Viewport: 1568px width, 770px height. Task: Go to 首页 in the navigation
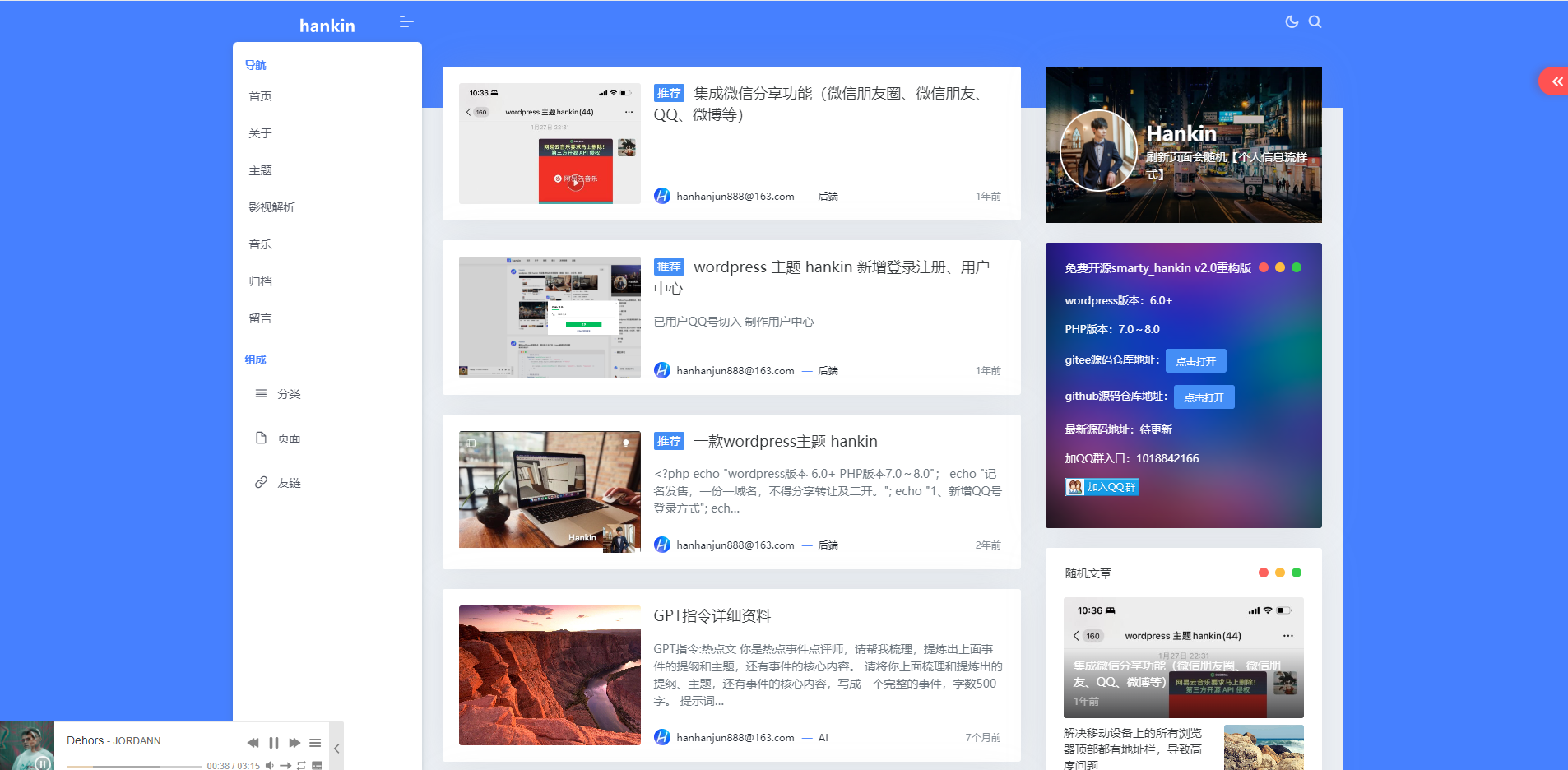point(261,96)
